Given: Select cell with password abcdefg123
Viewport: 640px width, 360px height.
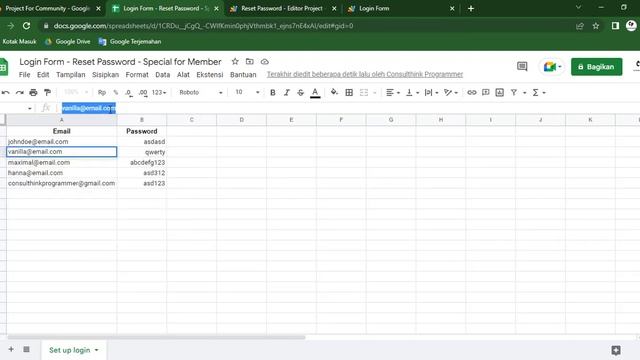Looking at the screenshot, I should [142, 162].
